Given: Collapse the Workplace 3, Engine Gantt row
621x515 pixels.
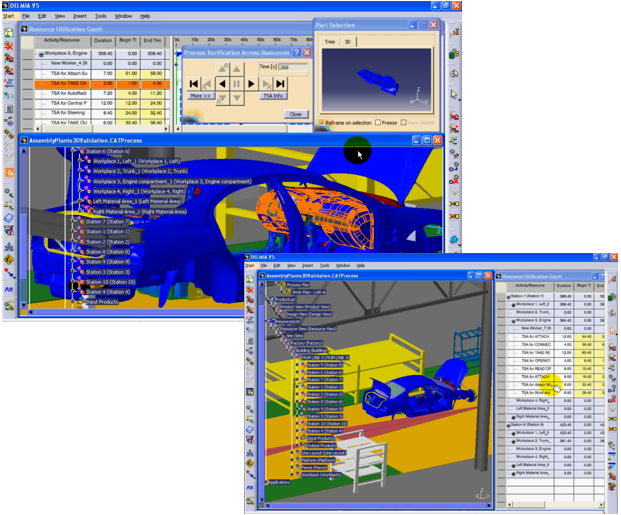Looking at the screenshot, I should (41, 54).
